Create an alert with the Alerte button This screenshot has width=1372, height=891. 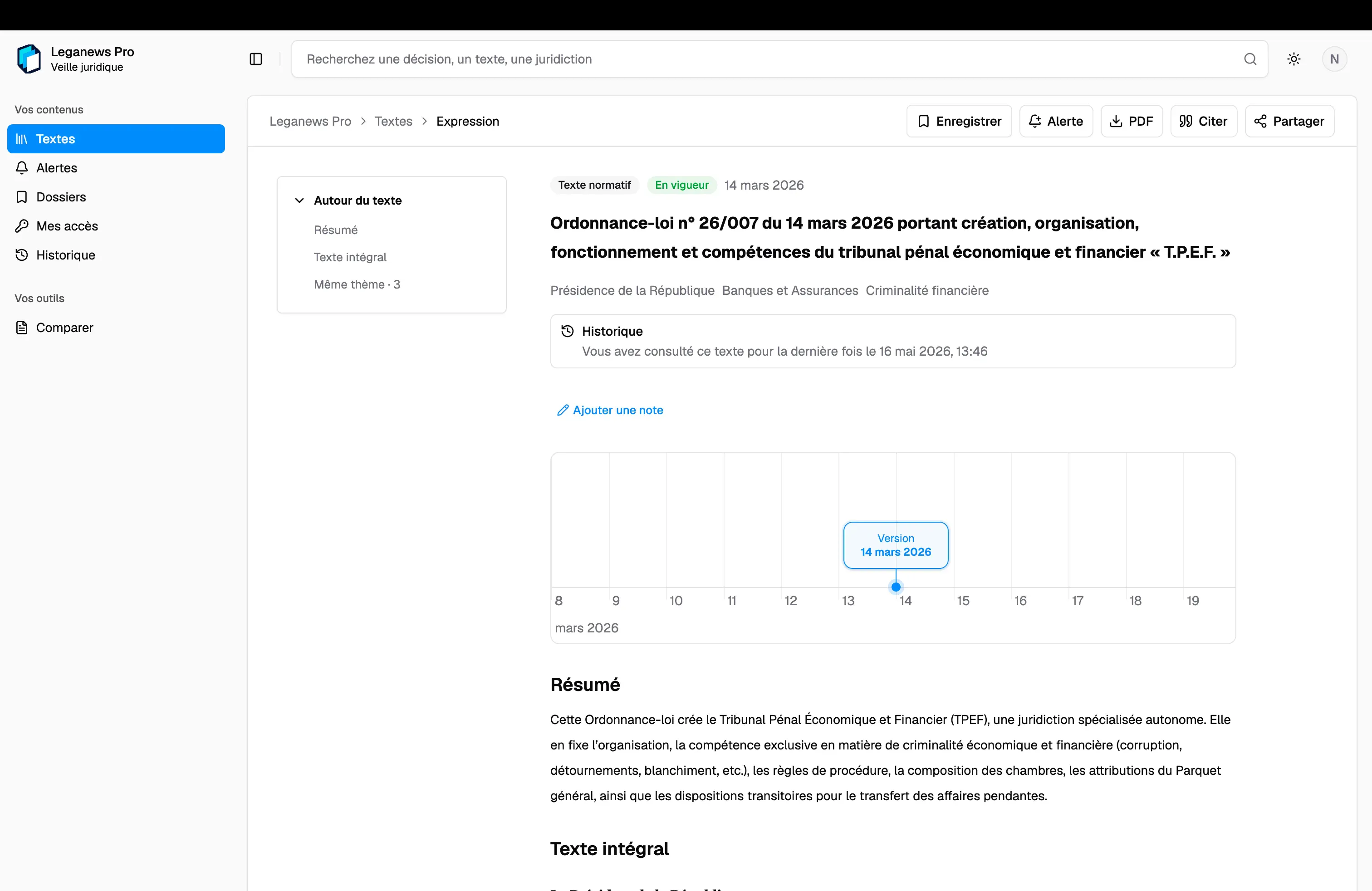click(1056, 121)
